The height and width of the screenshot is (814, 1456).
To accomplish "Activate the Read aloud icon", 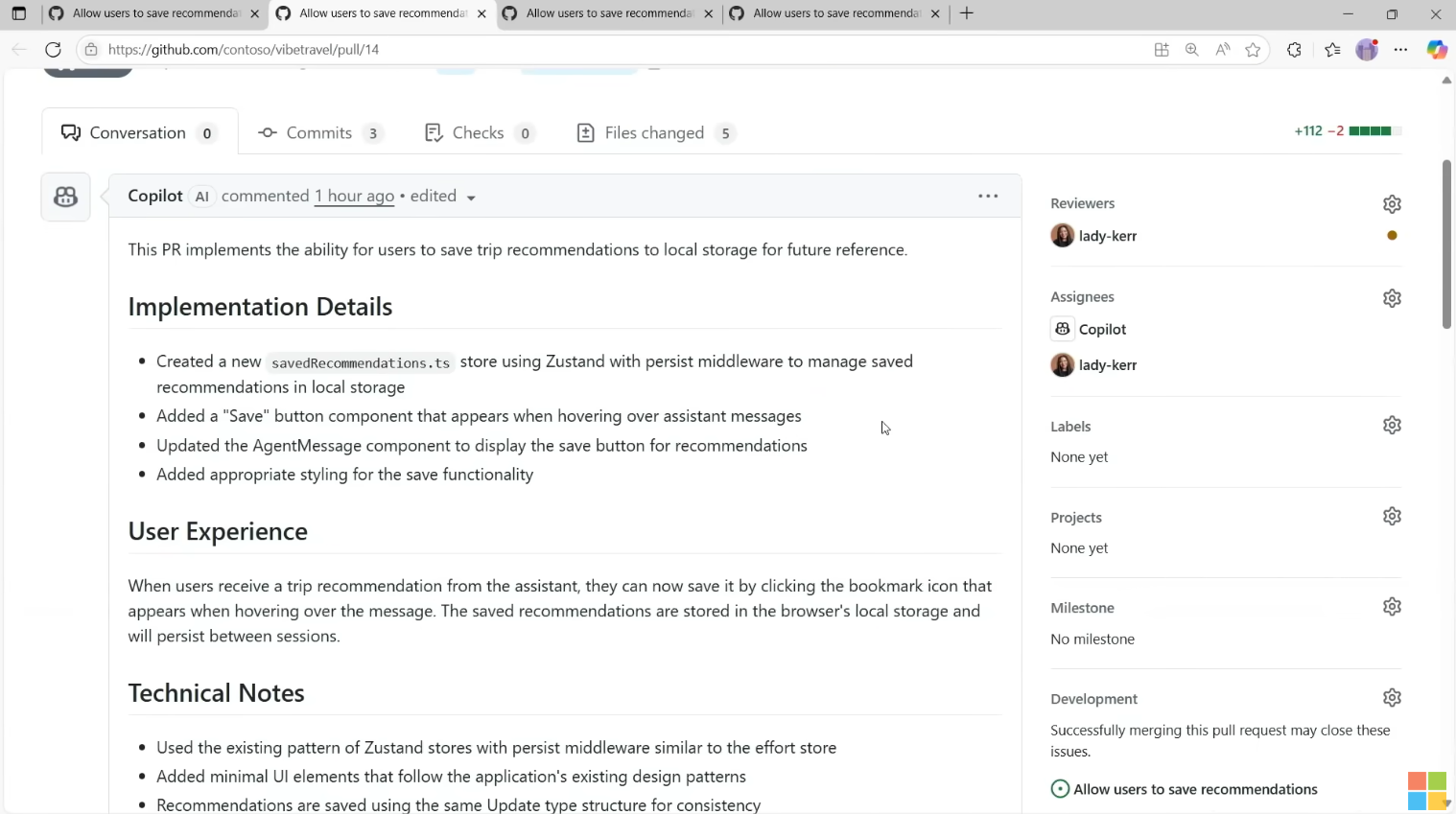I will 1223,50.
